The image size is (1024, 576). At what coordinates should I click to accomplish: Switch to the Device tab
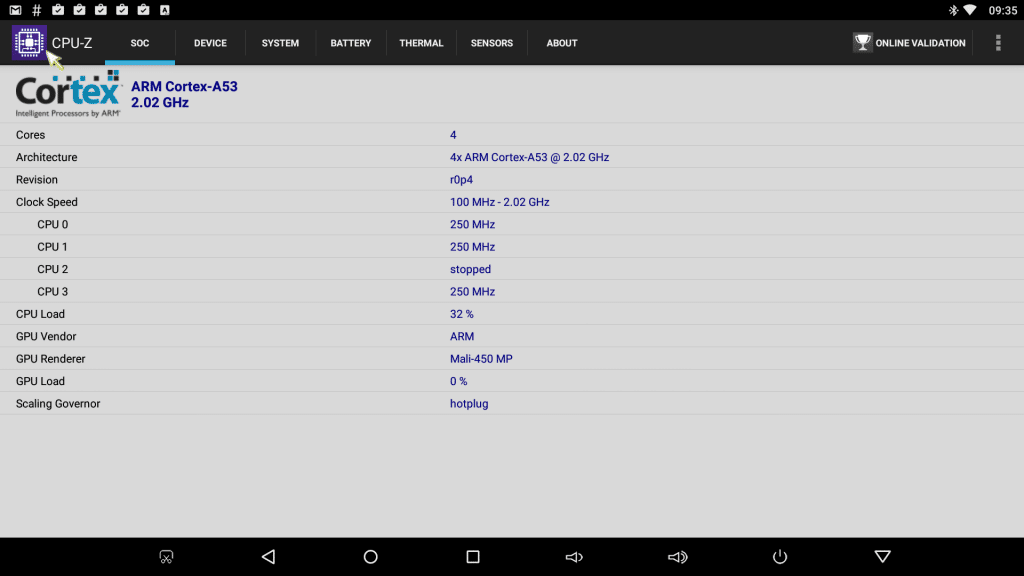[210, 43]
